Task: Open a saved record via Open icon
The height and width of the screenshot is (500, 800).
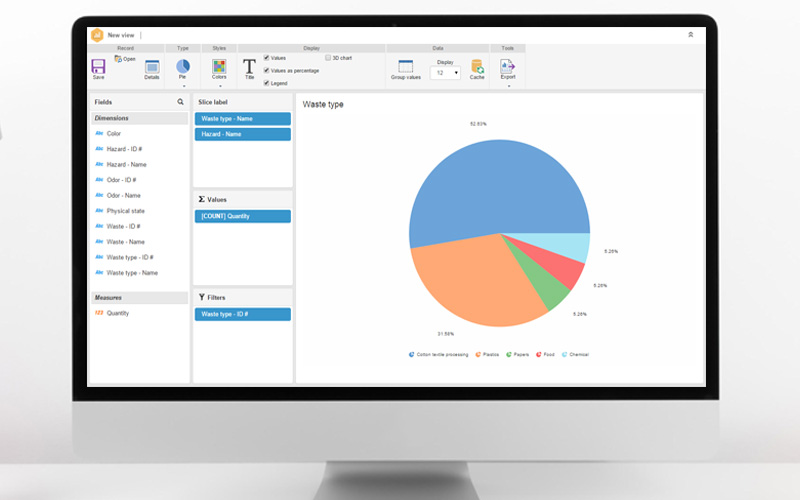Action: pos(118,59)
